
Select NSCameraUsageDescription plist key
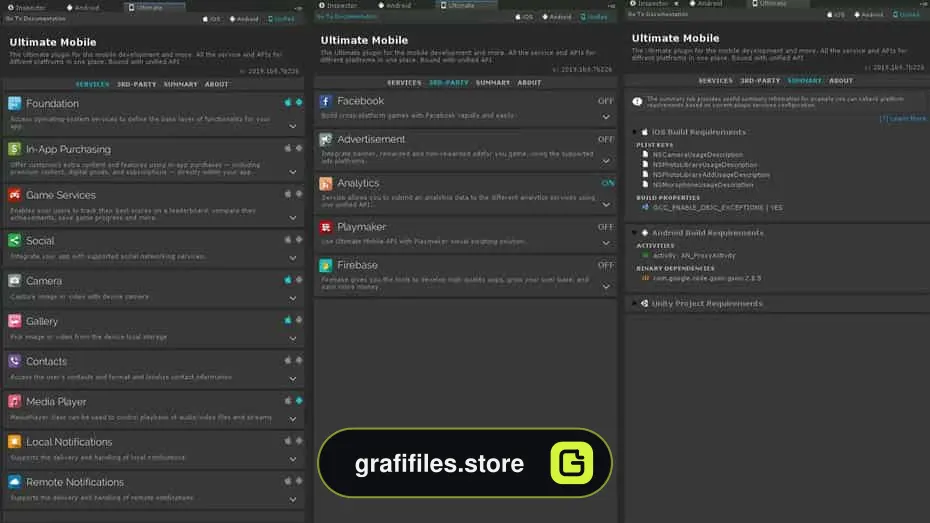click(698, 155)
